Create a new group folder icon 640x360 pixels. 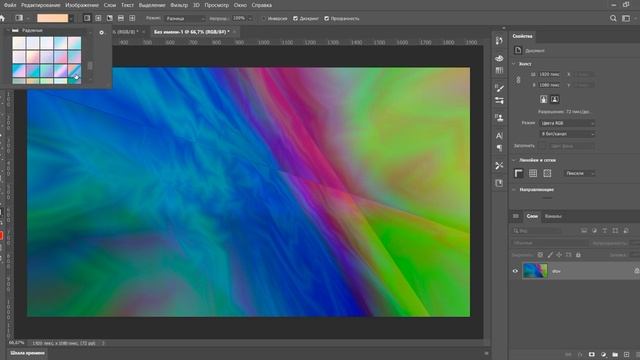click(615, 354)
